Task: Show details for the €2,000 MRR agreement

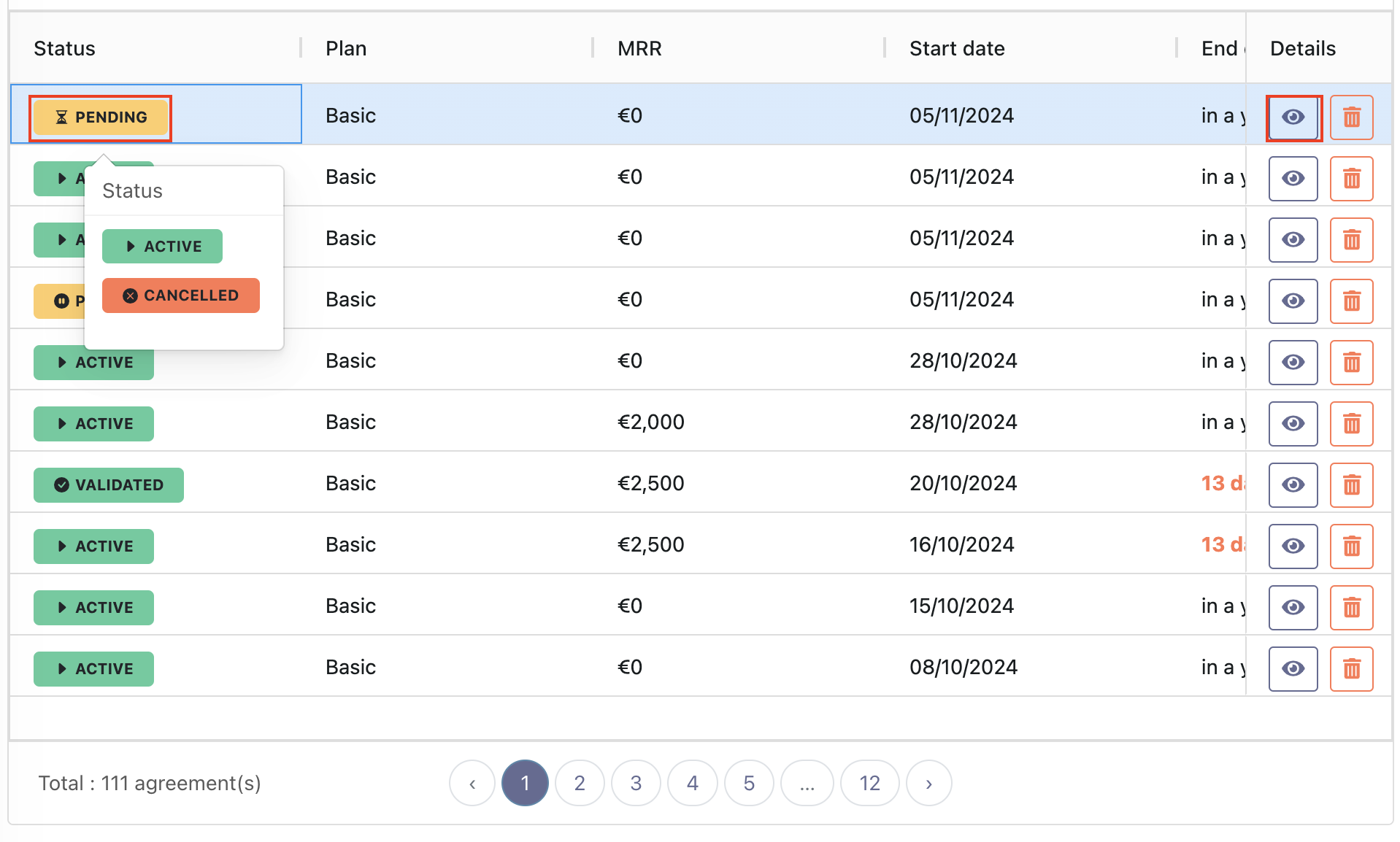Action: click(x=1293, y=424)
